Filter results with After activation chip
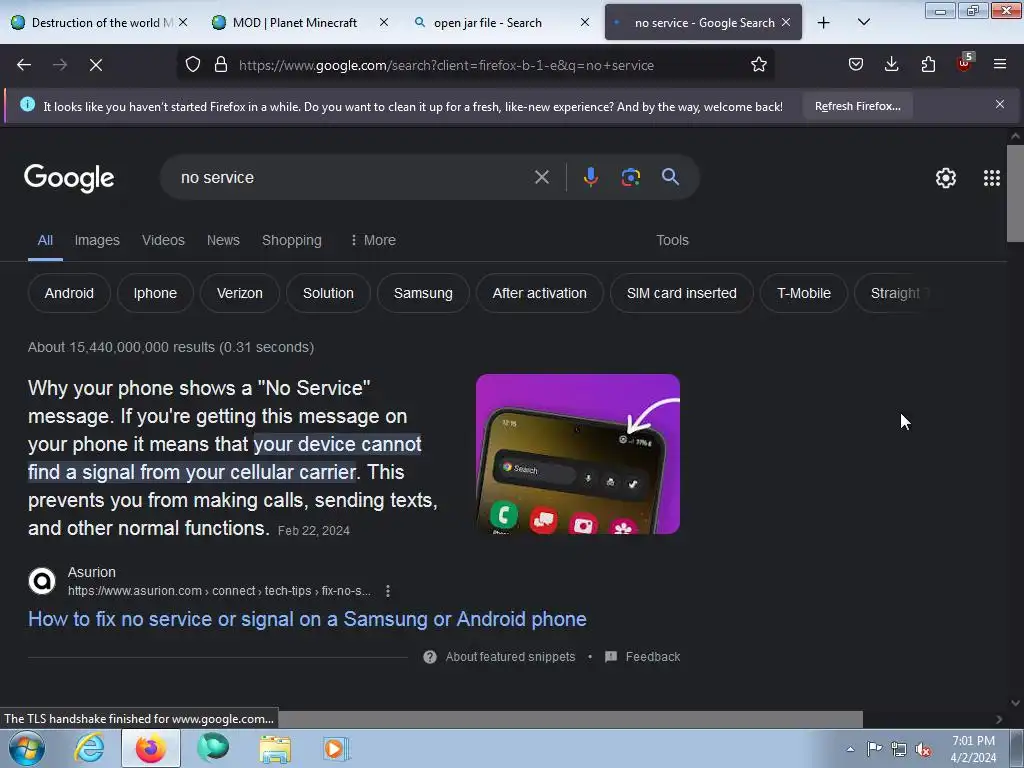This screenshot has height=768, width=1024. point(539,293)
